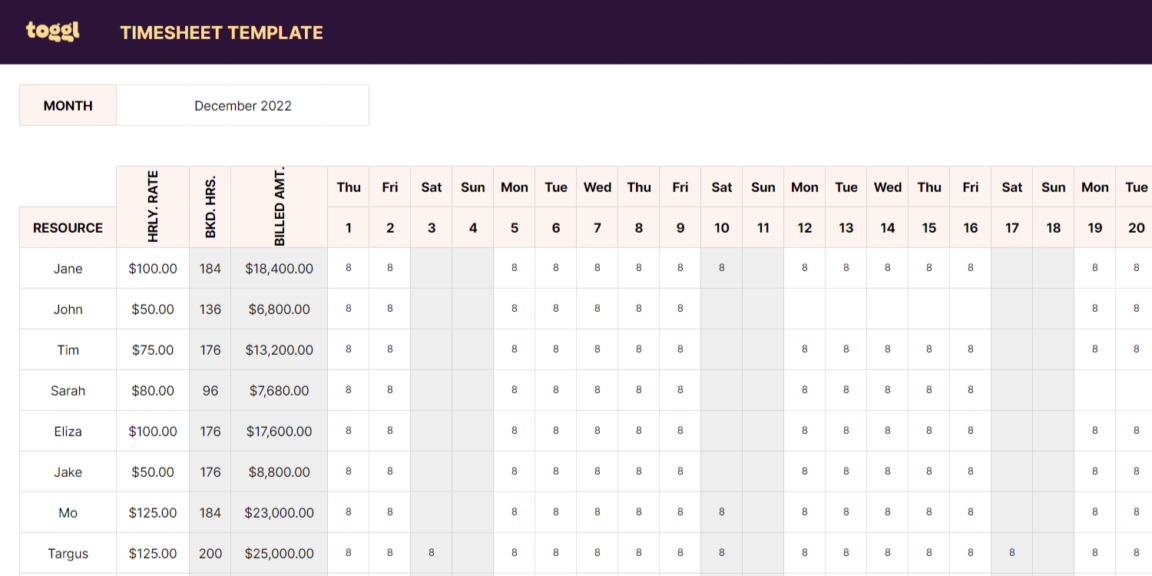The height and width of the screenshot is (576, 1152).
Task: Select Jake's hourly rate of $50.00
Action: pos(152,471)
